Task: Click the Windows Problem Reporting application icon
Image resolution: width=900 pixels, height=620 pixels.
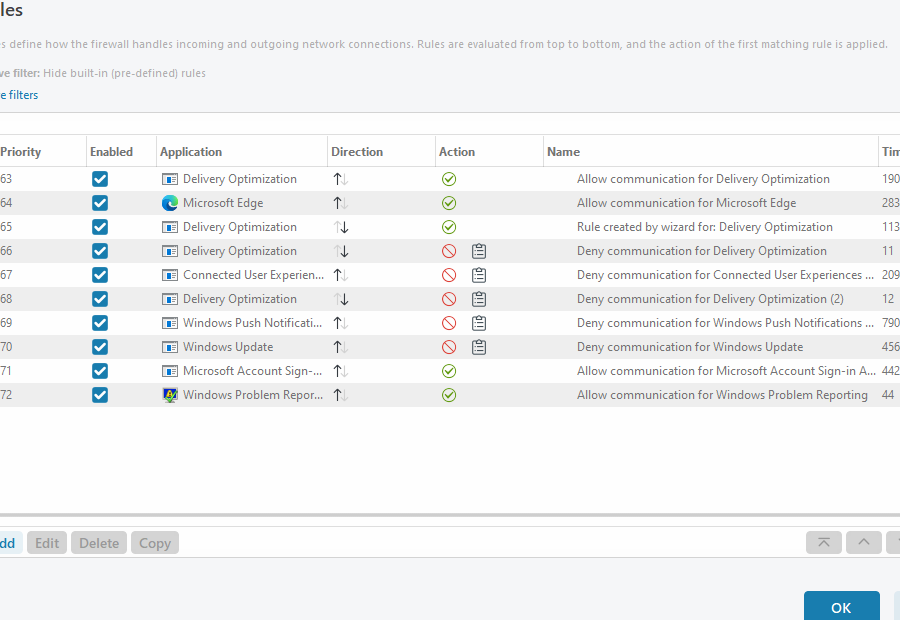Action: pyautogui.click(x=170, y=395)
